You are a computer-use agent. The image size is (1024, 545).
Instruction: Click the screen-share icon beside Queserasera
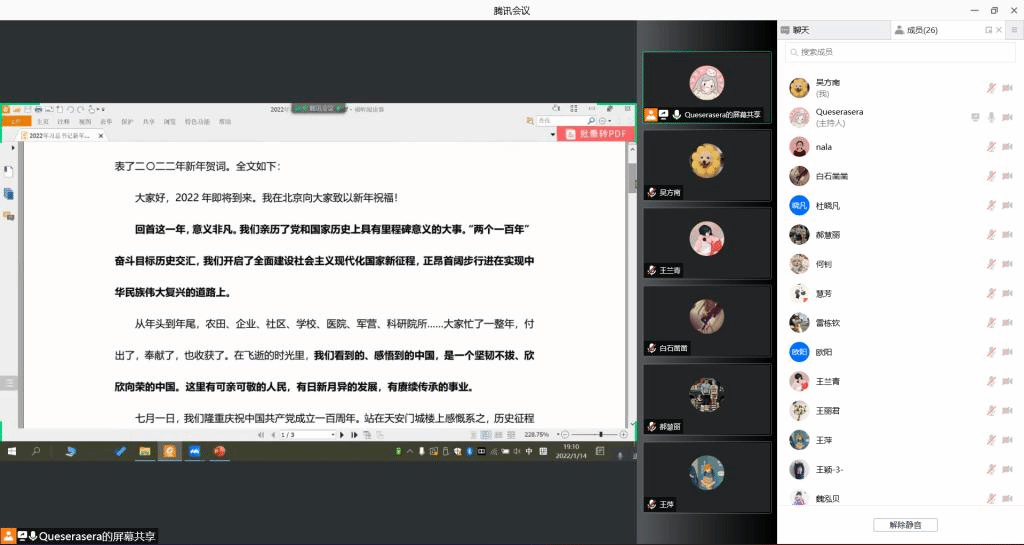(x=975, y=117)
